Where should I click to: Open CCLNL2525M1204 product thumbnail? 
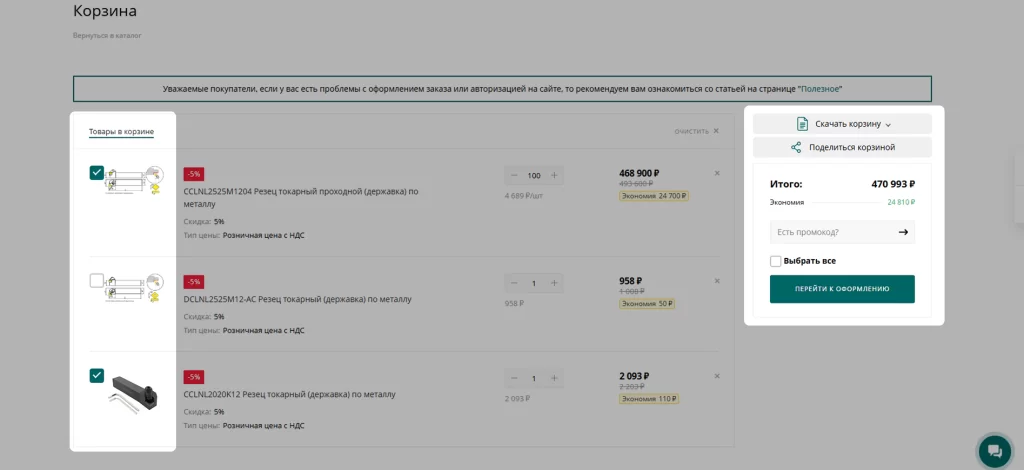click(x=134, y=180)
